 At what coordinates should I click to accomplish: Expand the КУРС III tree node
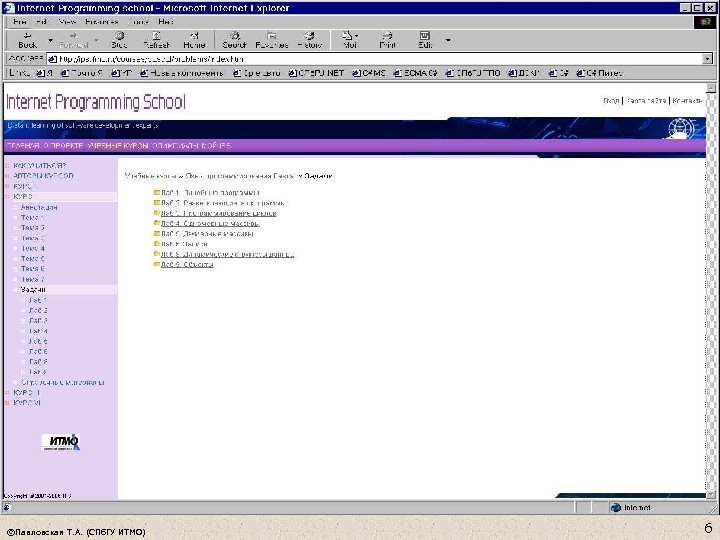(x=7, y=393)
